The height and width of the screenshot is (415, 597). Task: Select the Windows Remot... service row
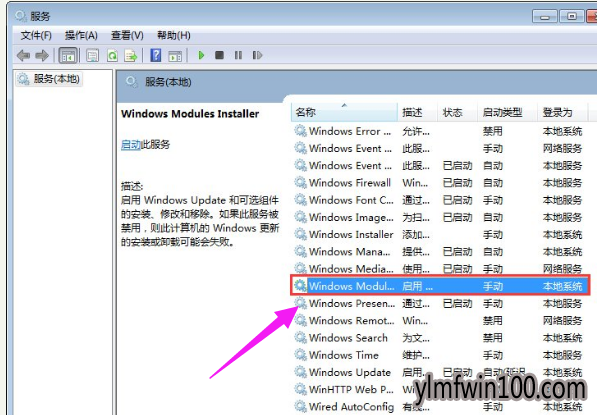(440, 321)
